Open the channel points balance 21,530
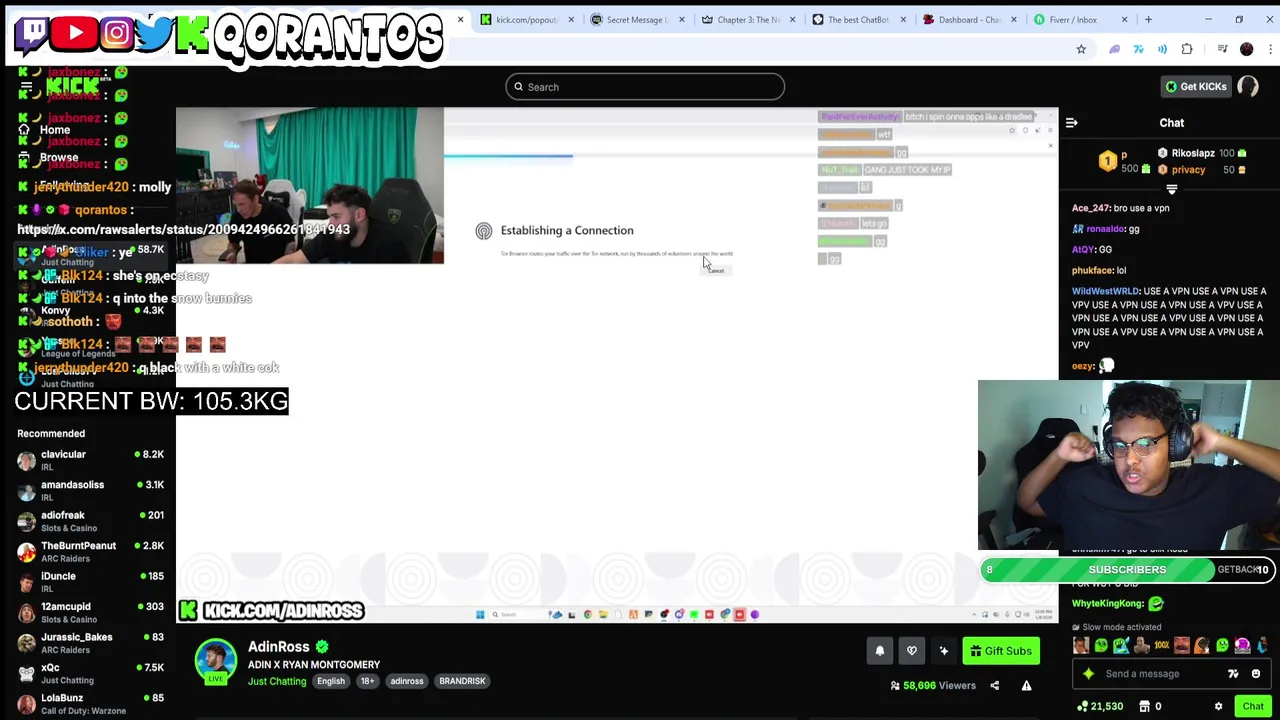Image resolution: width=1280 pixels, height=720 pixels. click(x=1100, y=707)
